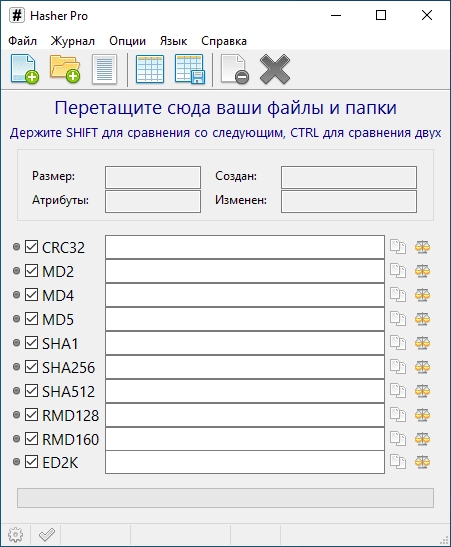Viewport: 451px width, 547px height.
Task: Compare the MD4 hash with scales icon
Action: [422, 295]
